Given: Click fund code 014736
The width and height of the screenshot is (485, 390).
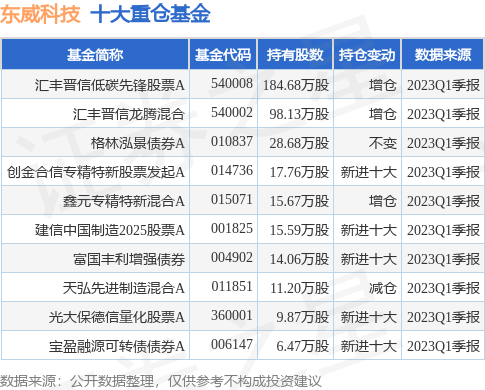Looking at the screenshot, I should 232,170.
